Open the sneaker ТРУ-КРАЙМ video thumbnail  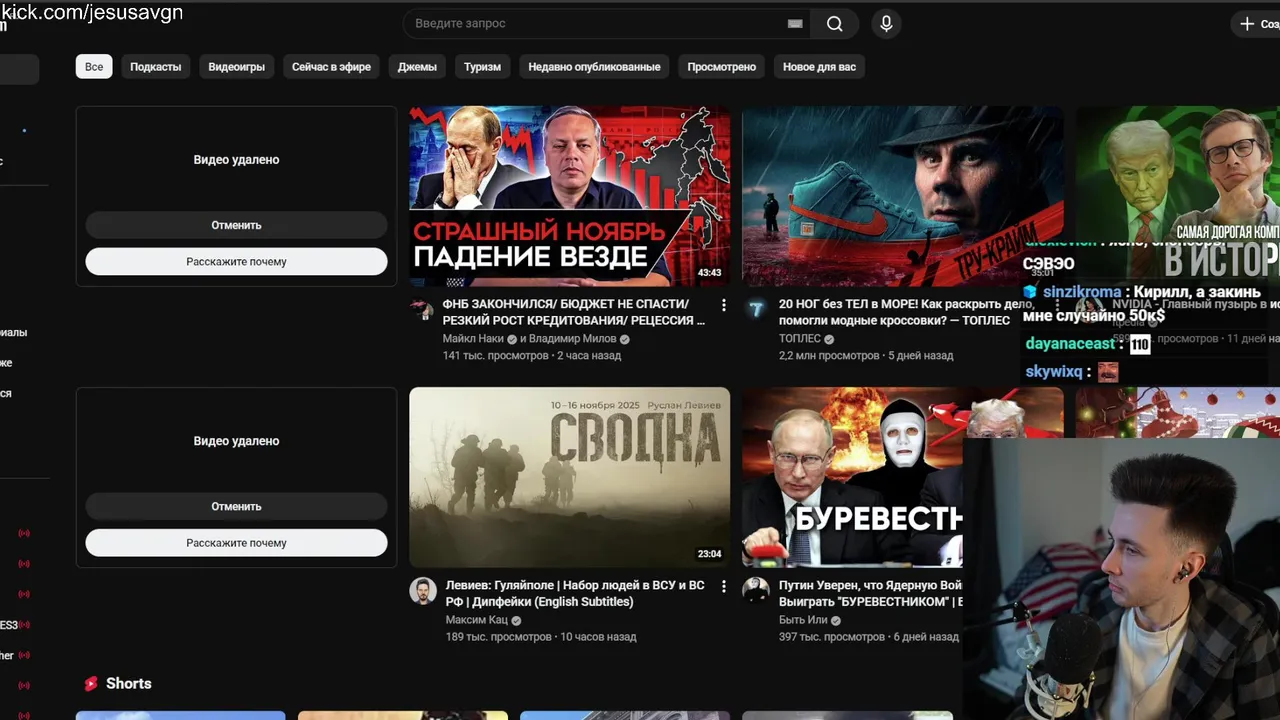pyautogui.click(x=902, y=196)
